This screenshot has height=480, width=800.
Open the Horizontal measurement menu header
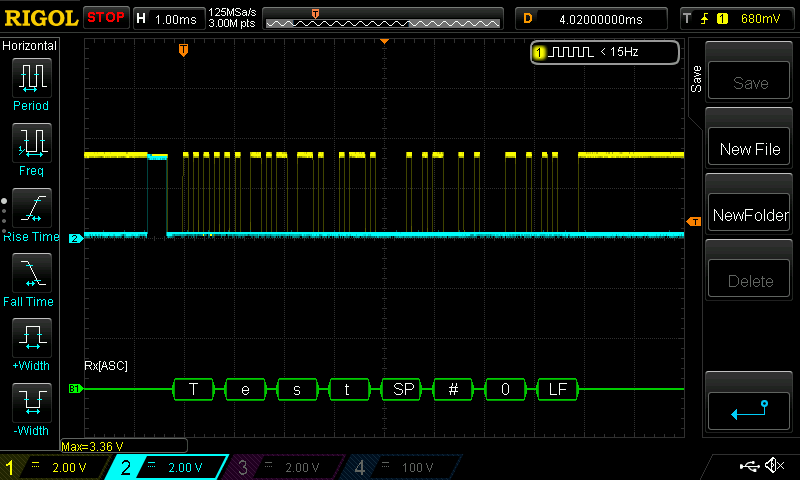(30, 46)
